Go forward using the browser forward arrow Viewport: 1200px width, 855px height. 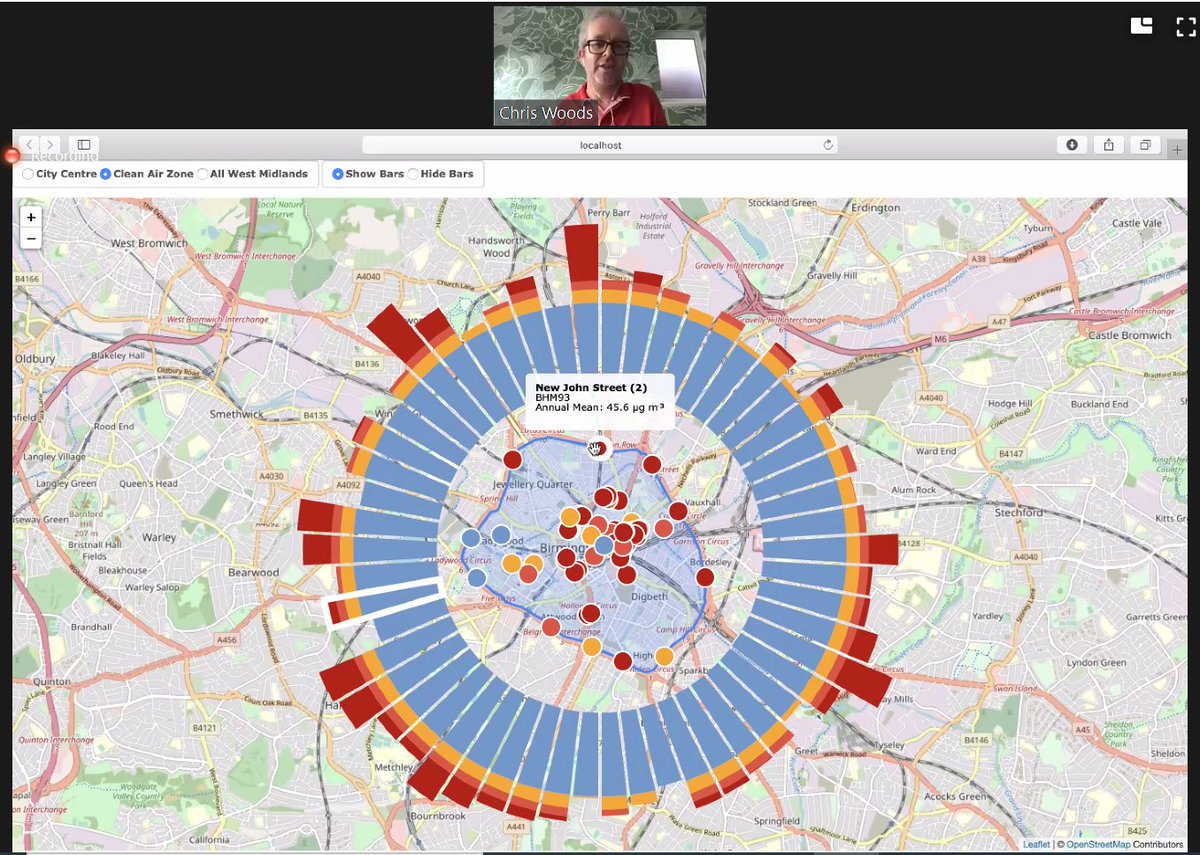pyautogui.click(x=48, y=144)
